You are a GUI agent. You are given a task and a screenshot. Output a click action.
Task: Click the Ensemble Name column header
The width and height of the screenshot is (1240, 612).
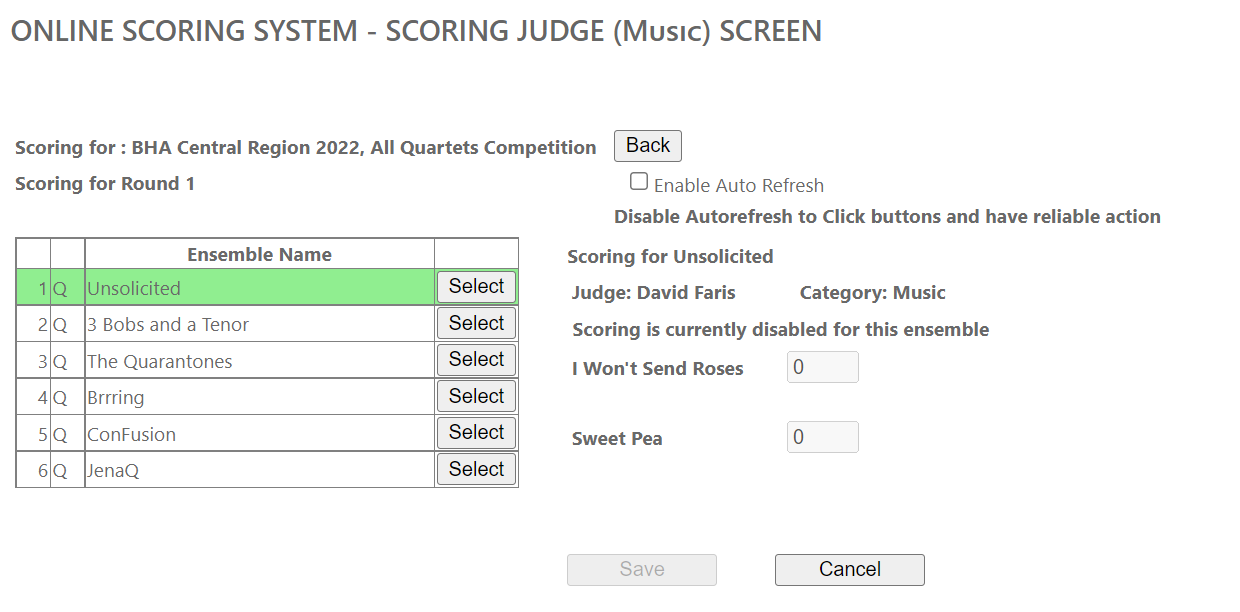[x=259, y=254]
